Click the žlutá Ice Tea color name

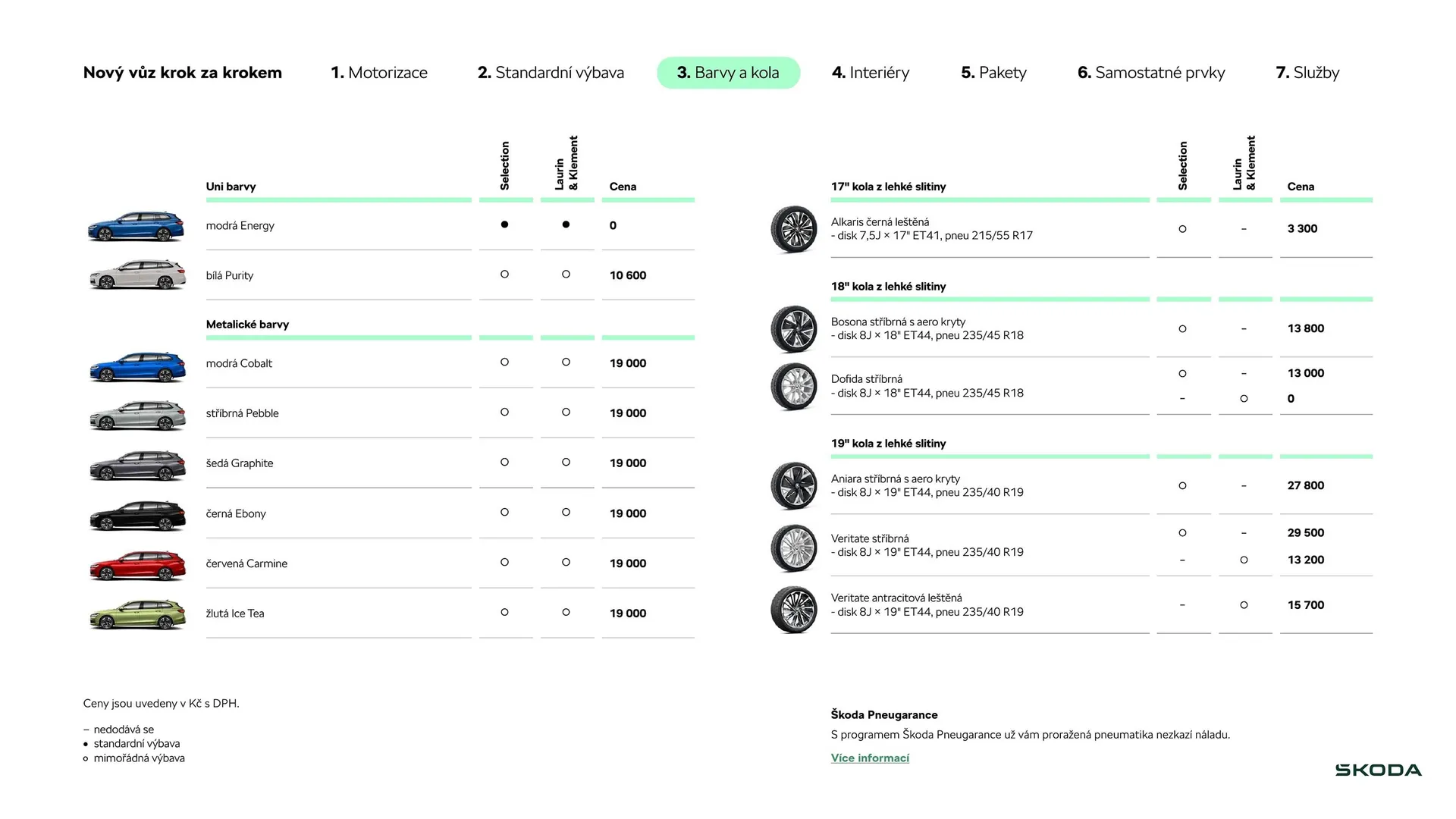pyautogui.click(x=235, y=613)
